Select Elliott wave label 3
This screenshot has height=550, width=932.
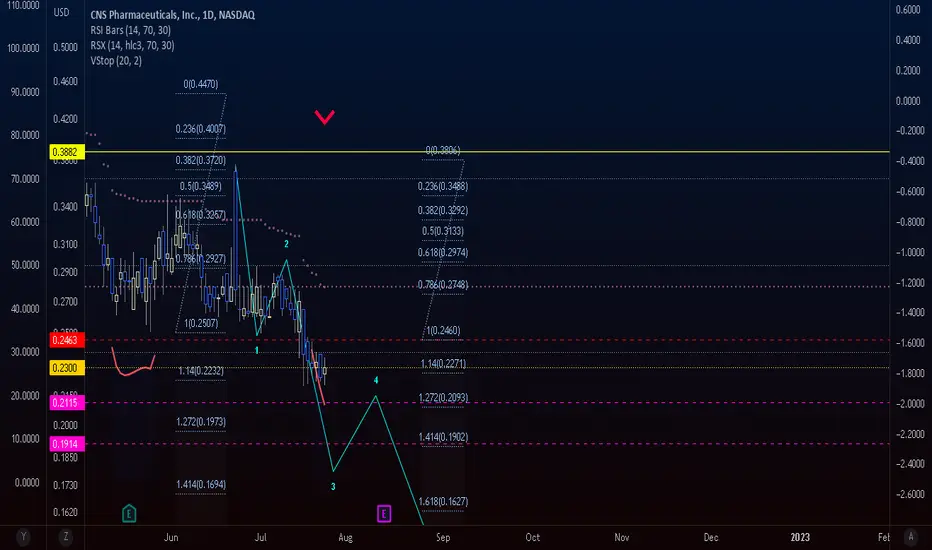333,486
